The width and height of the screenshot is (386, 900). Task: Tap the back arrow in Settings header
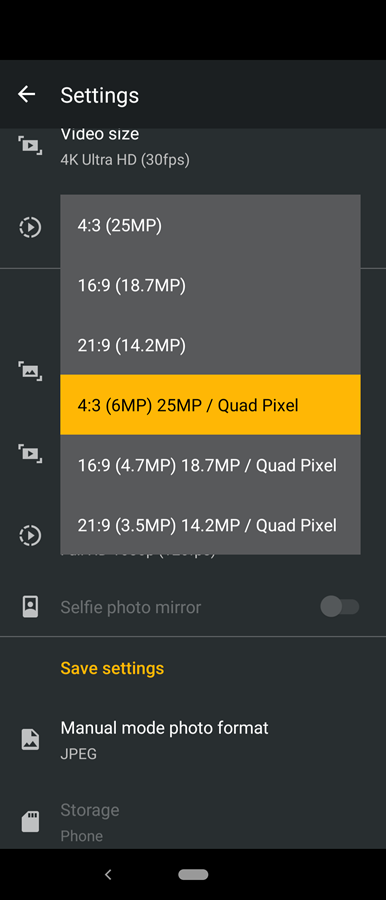coord(26,94)
